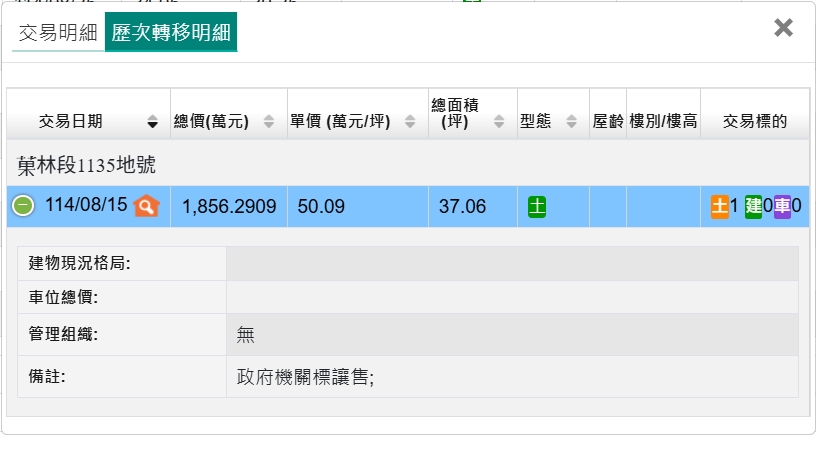816x474 pixels.
Task: Click the 交易標的 column header
Action: point(754,122)
